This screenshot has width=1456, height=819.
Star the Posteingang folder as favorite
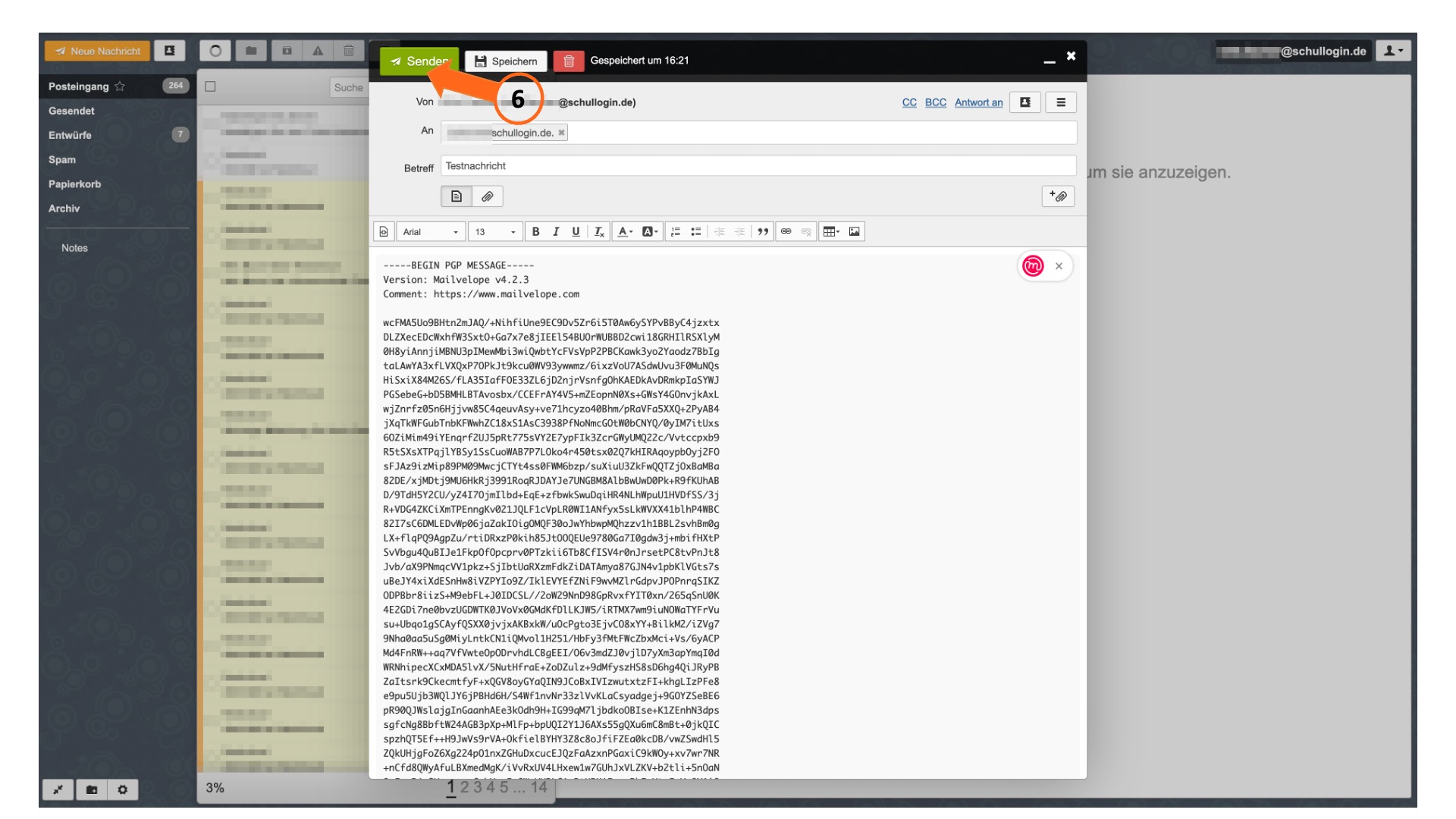[120, 86]
